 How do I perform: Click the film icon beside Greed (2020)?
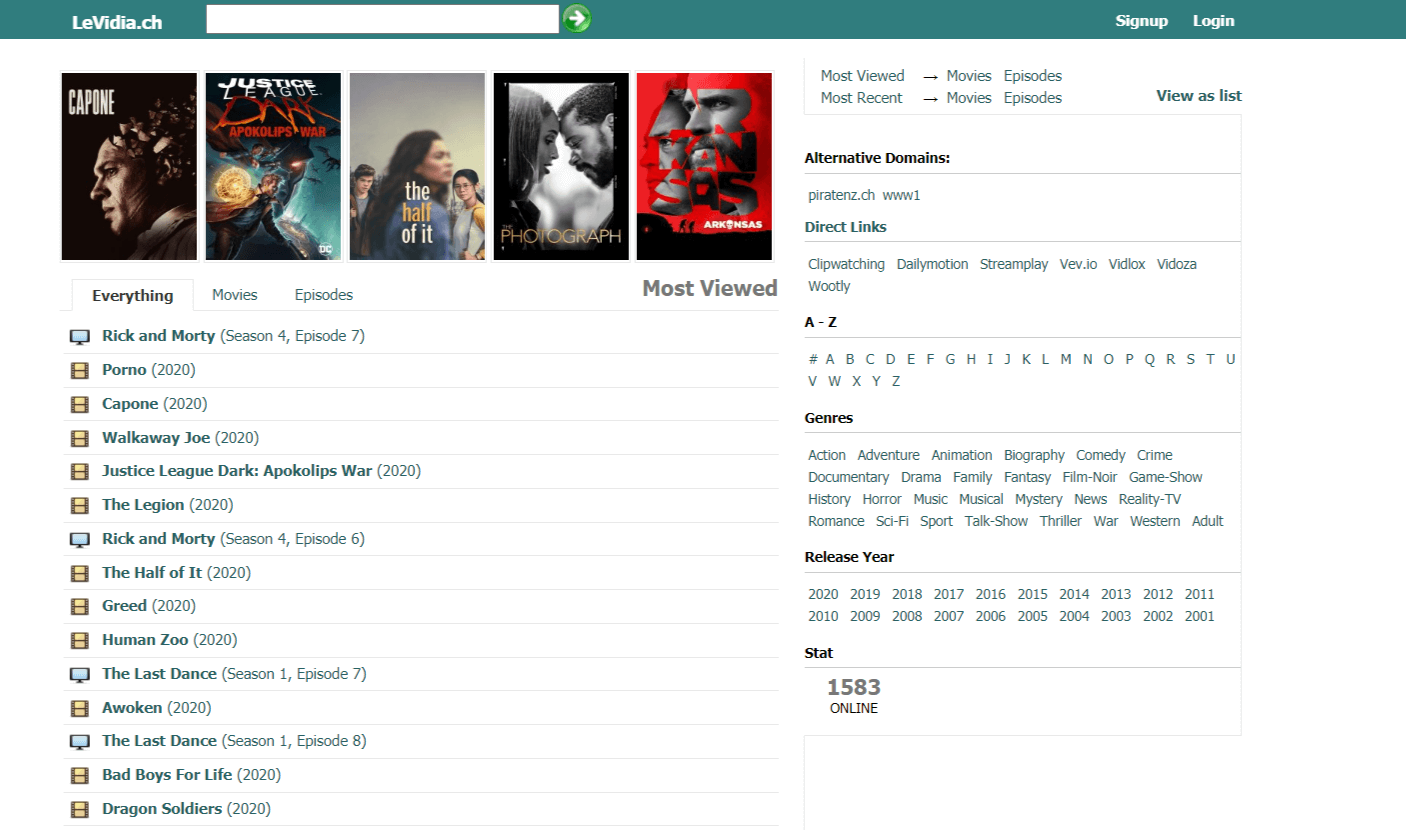[80, 607]
